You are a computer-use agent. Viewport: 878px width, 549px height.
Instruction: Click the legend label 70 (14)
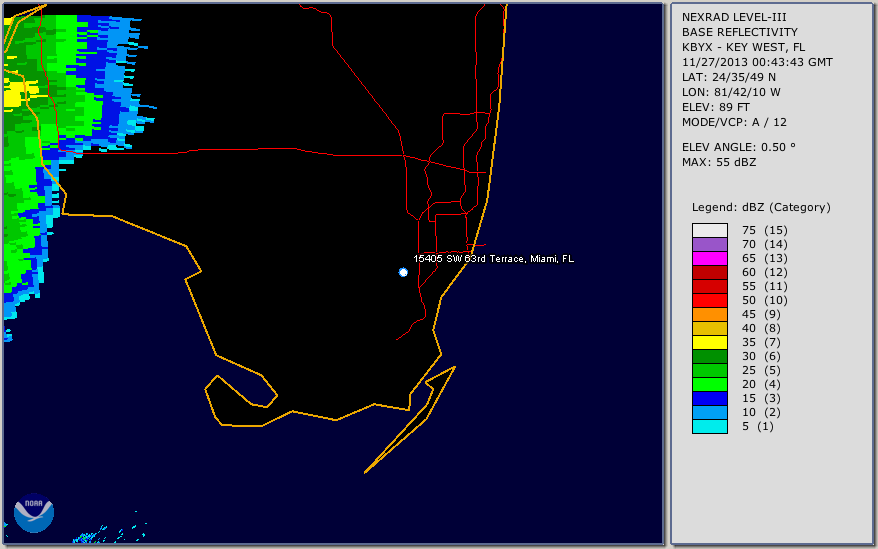click(x=765, y=244)
